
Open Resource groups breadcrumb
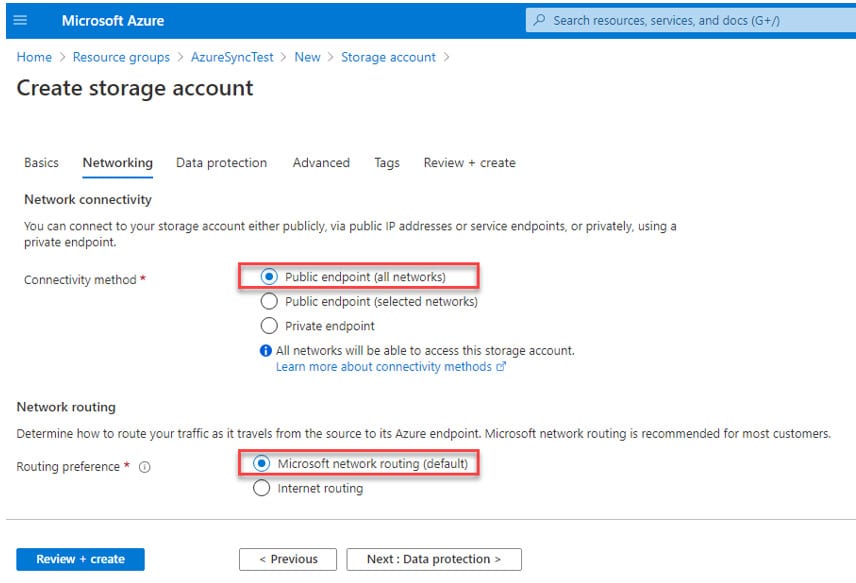tap(121, 57)
